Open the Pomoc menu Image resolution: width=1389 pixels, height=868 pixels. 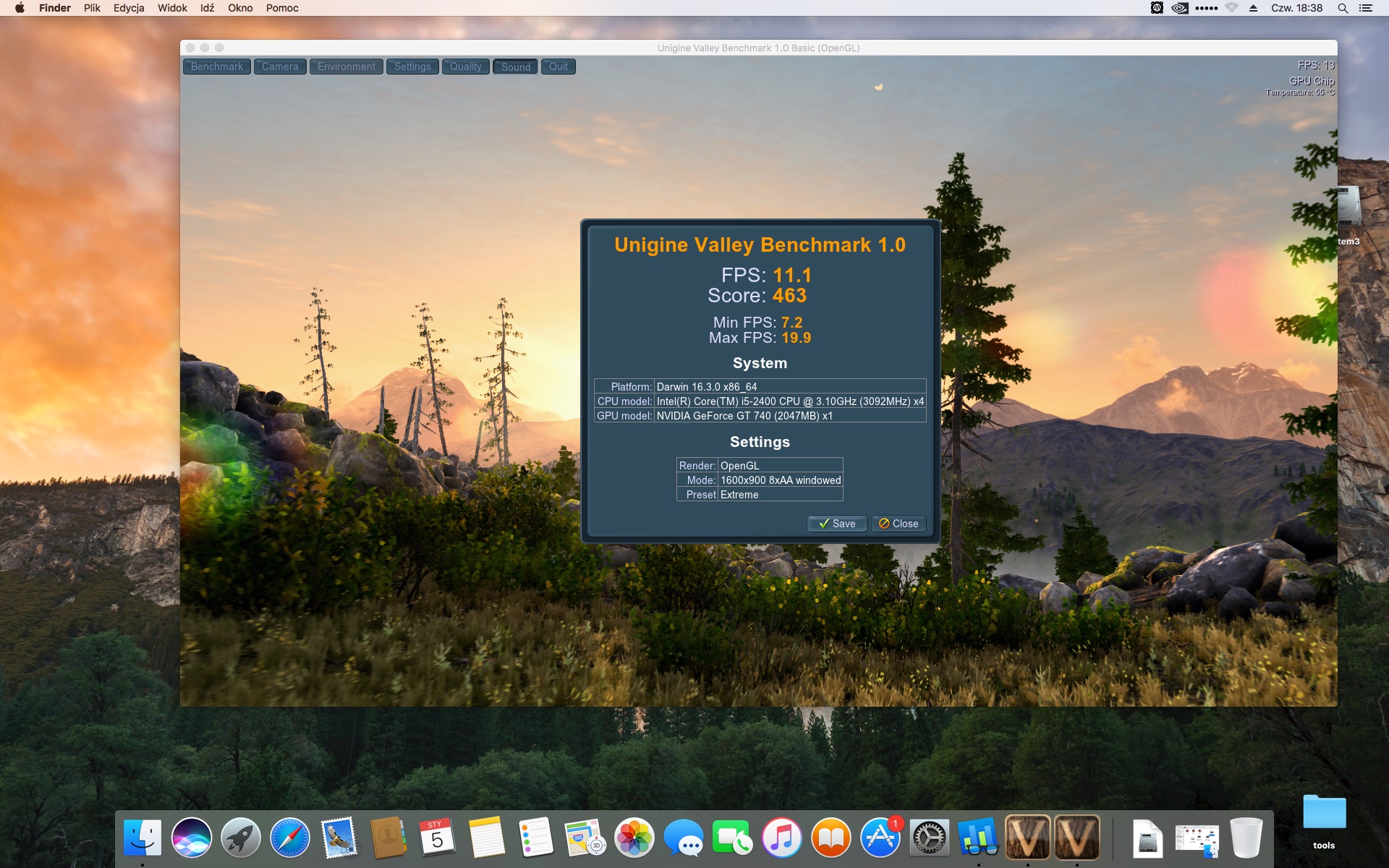[x=282, y=8]
